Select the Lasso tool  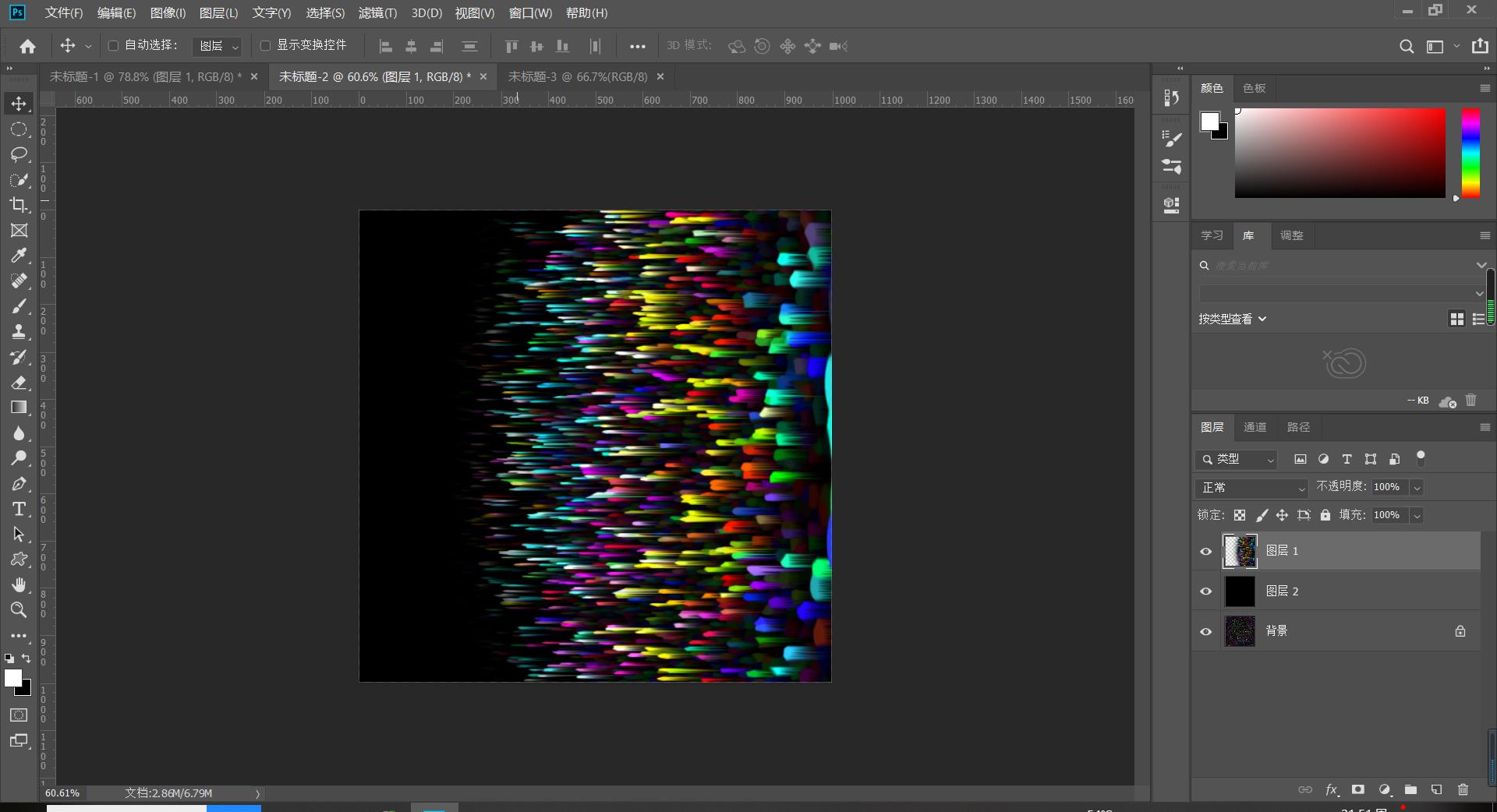tap(19, 154)
